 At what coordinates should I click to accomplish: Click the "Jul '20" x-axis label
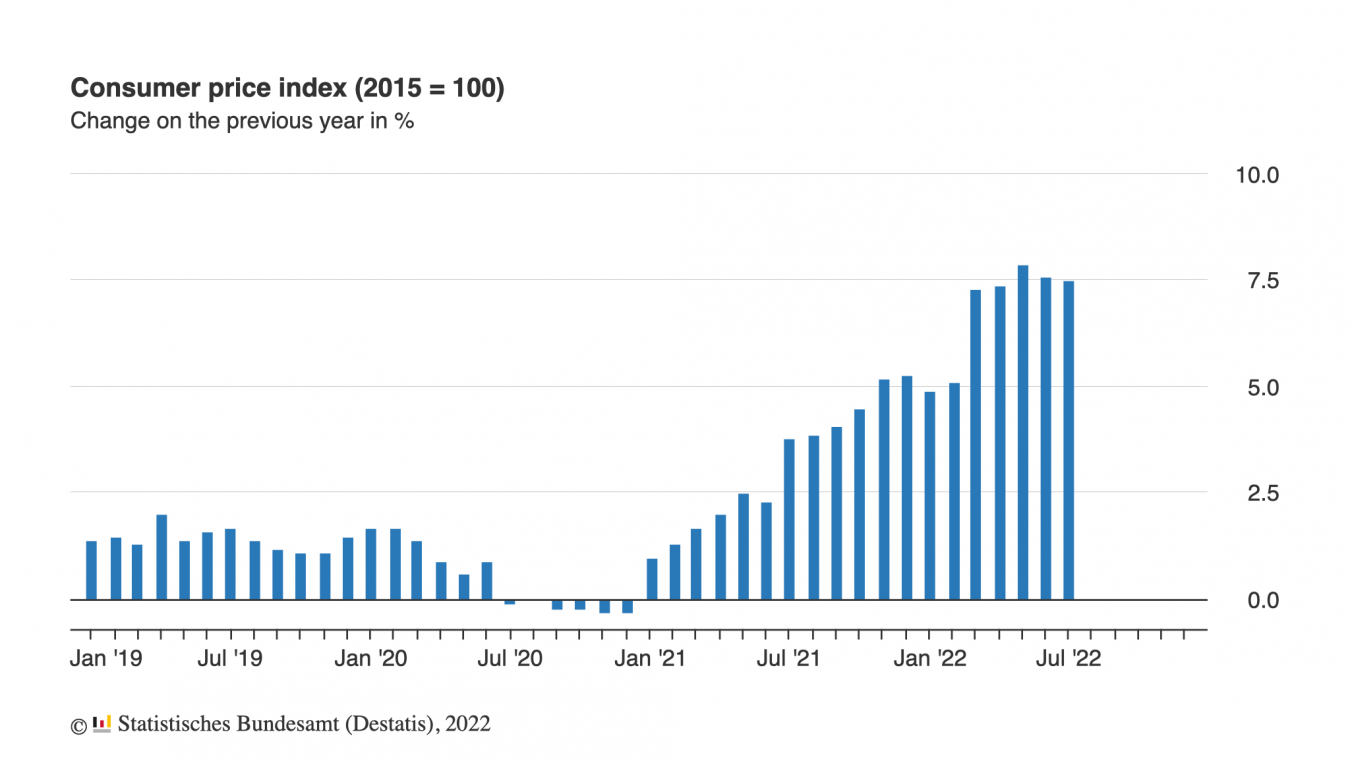coord(510,659)
